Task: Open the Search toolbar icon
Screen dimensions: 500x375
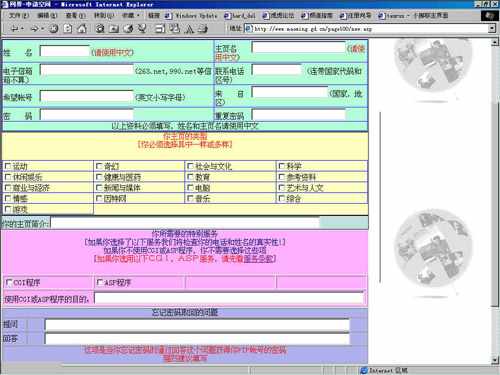Action: click(100, 29)
